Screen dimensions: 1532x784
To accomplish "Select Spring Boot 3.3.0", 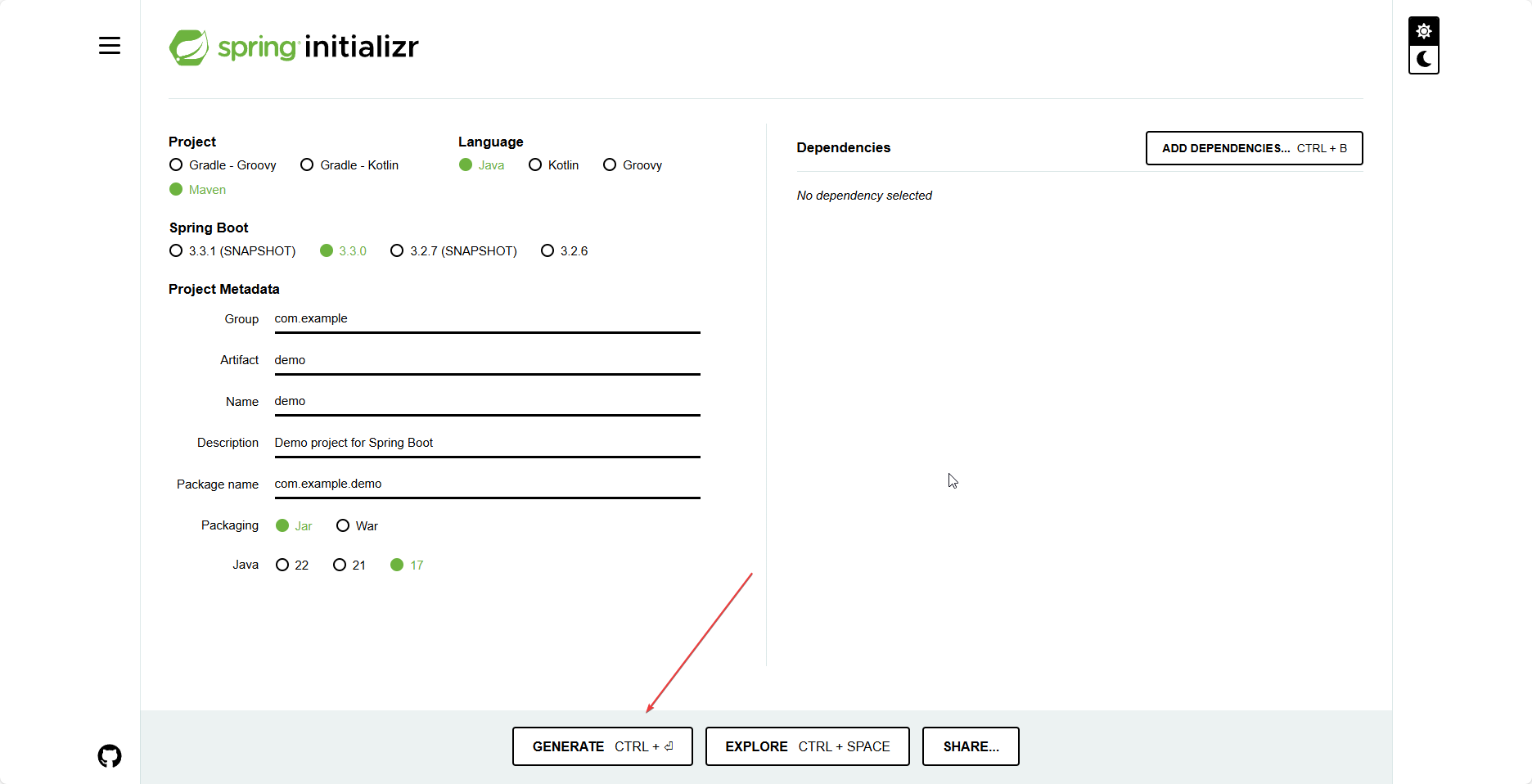I will [343, 251].
